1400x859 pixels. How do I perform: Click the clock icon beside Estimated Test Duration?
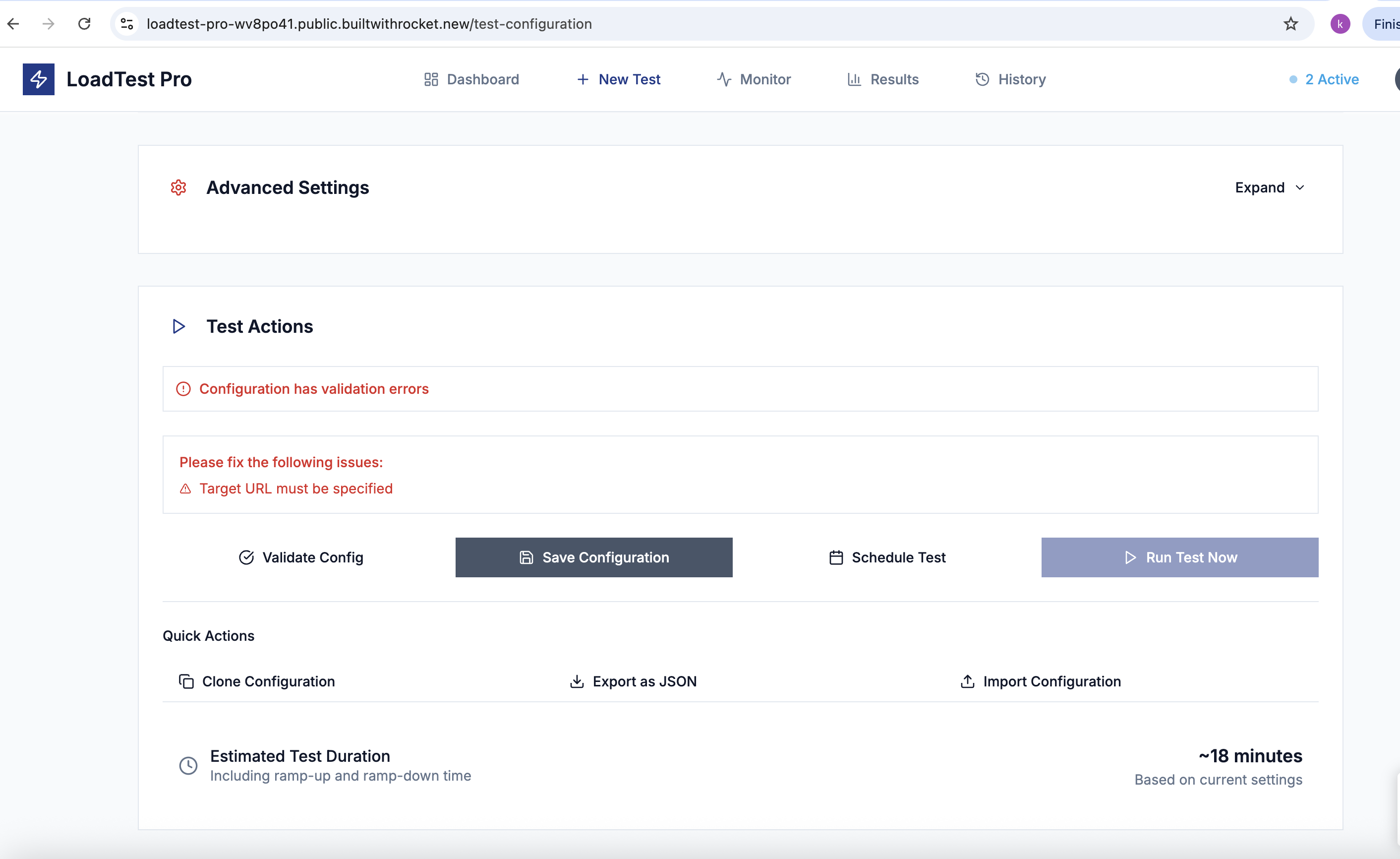point(188,765)
